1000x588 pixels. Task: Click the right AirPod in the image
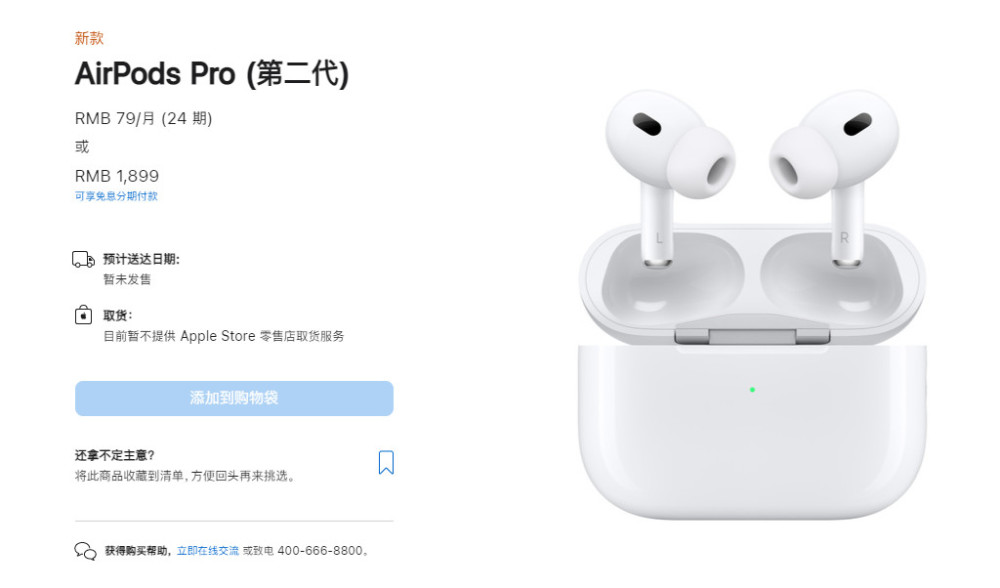coord(834,172)
